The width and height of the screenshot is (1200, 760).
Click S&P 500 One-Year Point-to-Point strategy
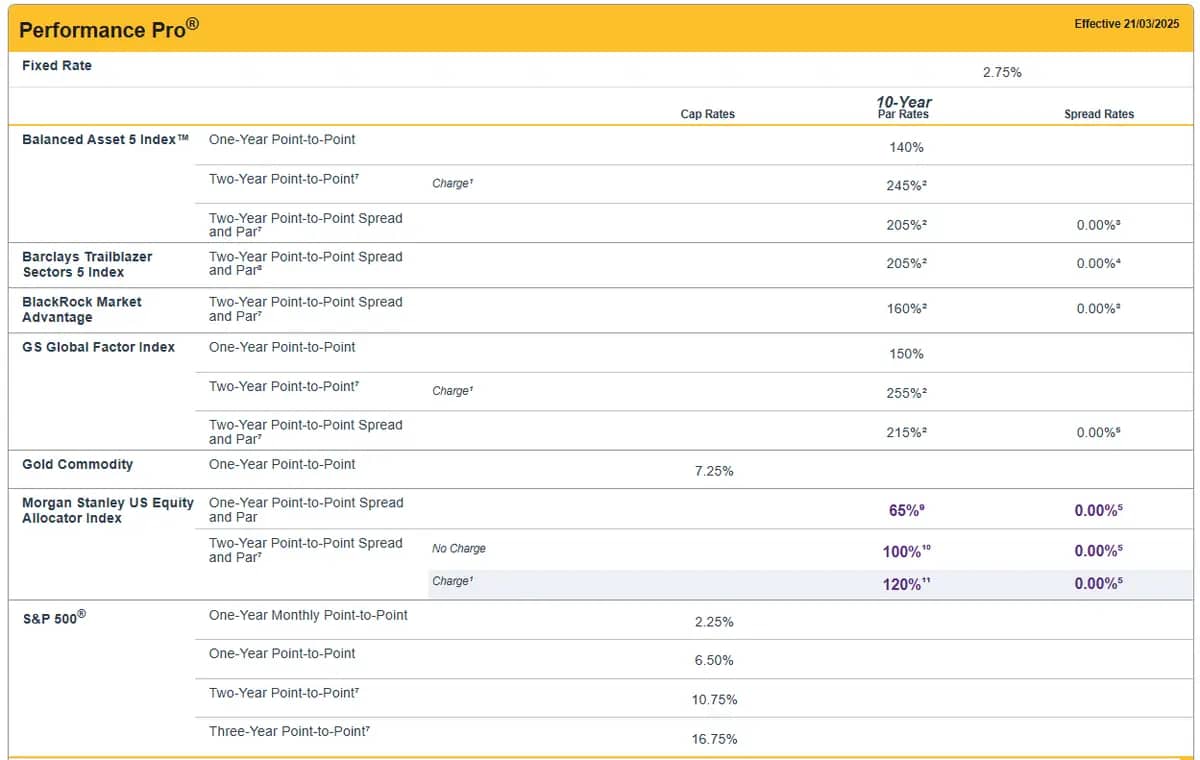click(x=282, y=654)
